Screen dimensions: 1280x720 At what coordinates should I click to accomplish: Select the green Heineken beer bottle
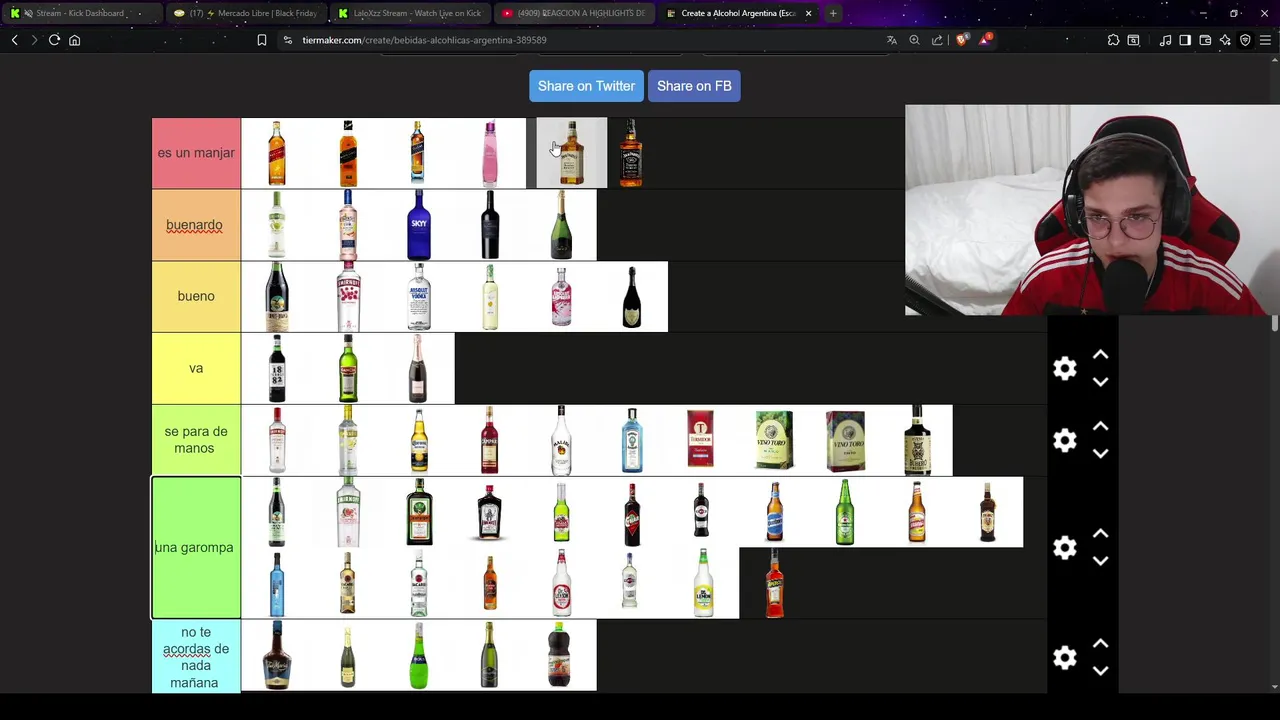(845, 512)
